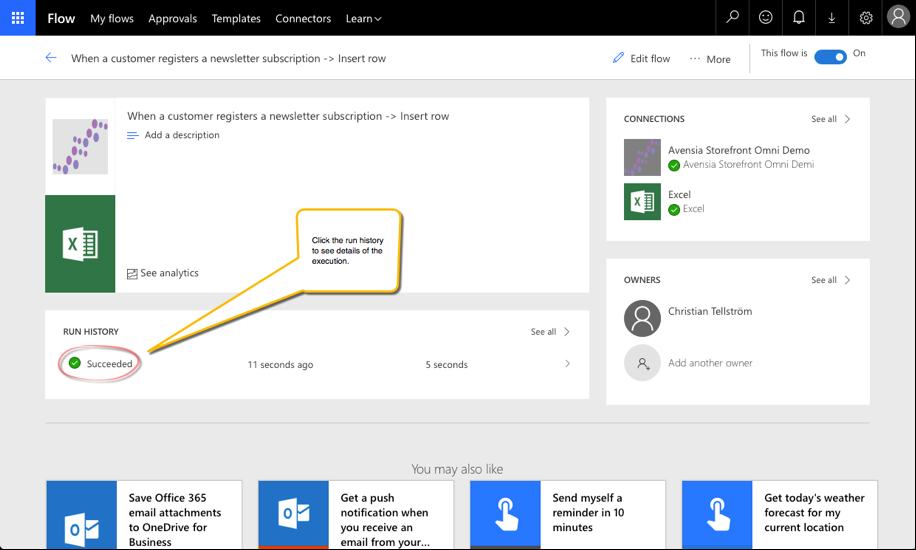The width and height of the screenshot is (916, 550).
Task: Click Add a description link
Action: [x=182, y=135]
